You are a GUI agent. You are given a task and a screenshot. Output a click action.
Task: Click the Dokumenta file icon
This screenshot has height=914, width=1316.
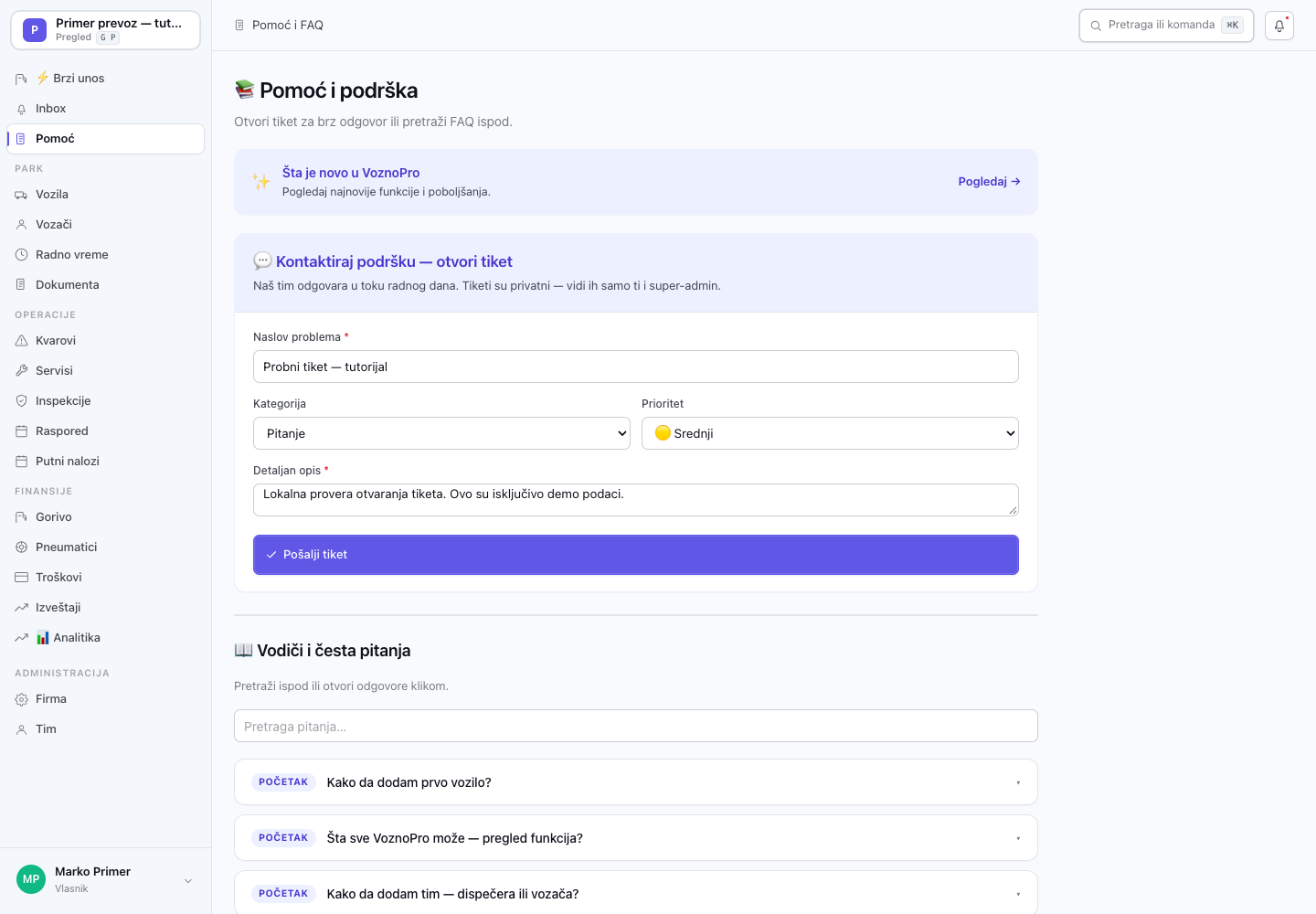[21, 285]
